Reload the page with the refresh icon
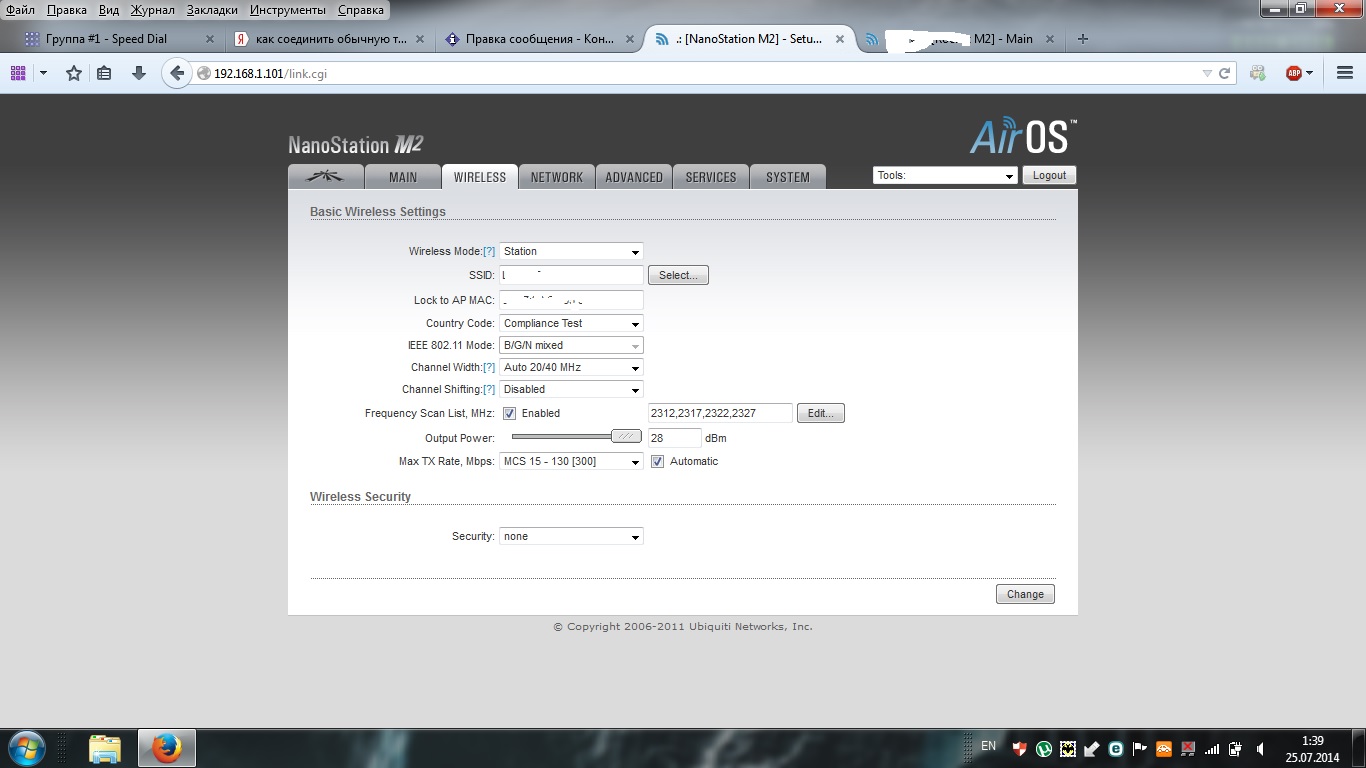Viewport: 1366px width, 768px height. 1224,73
